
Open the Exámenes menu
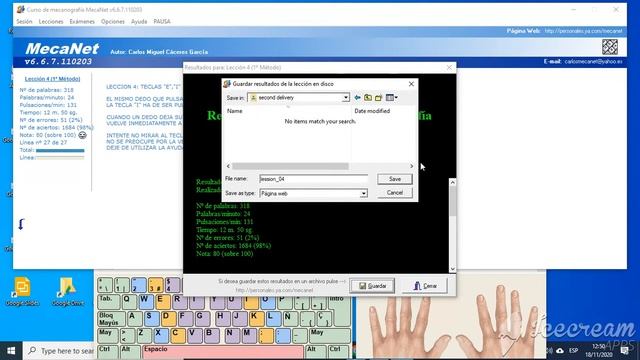(82, 22)
